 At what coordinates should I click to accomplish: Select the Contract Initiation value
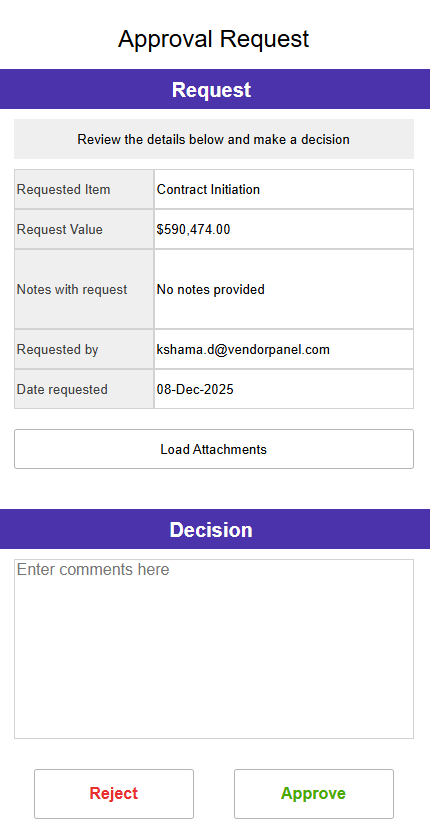208,189
